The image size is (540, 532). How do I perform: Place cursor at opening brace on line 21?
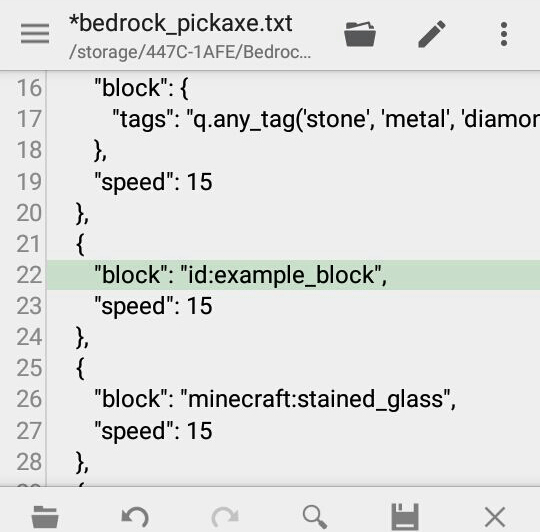coord(80,244)
